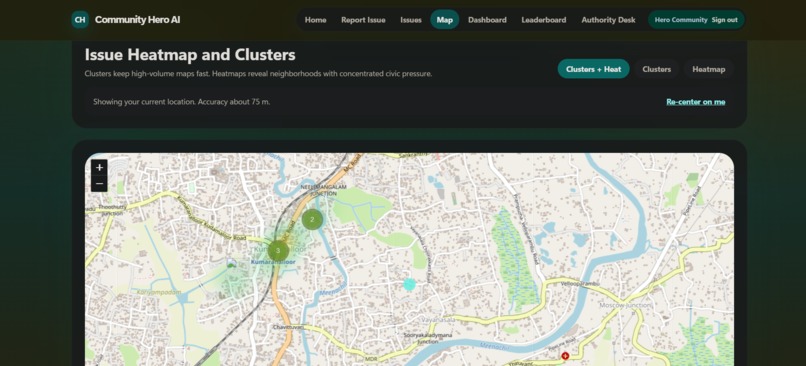Zoom out with the map minus button

pos(99,184)
